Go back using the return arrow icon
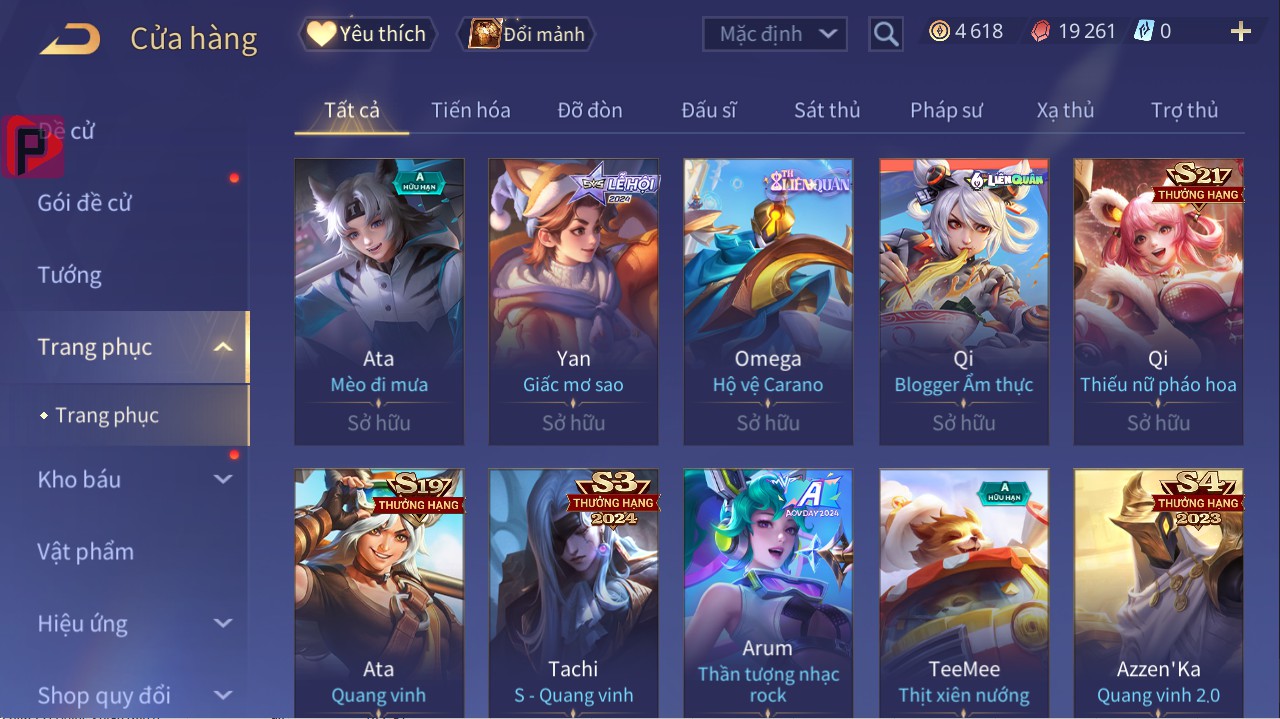Viewport: 1280px width, 719px height. click(x=70, y=39)
